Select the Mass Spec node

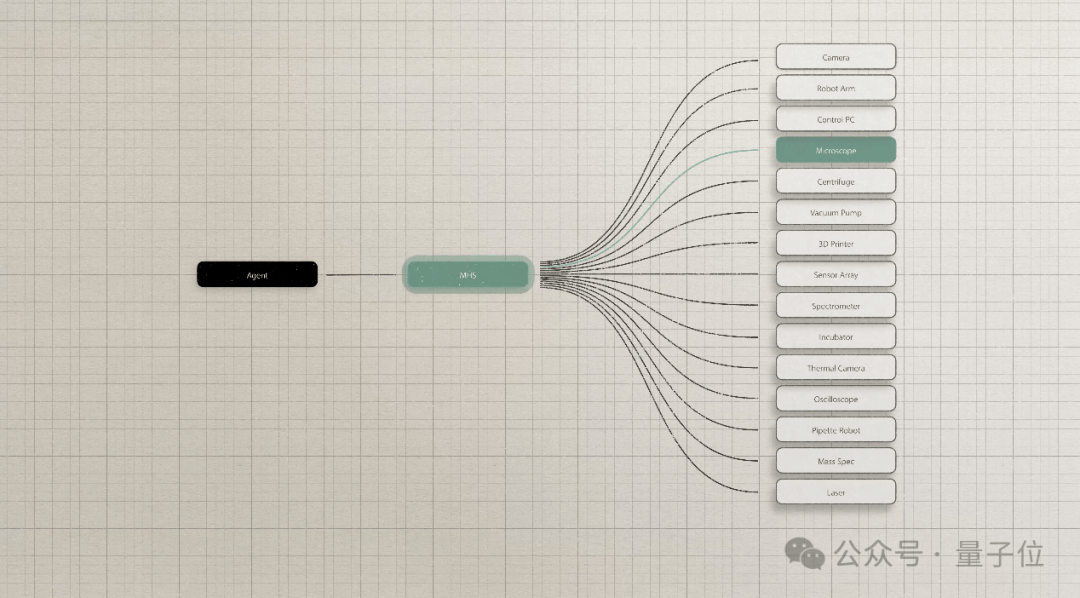(835, 461)
